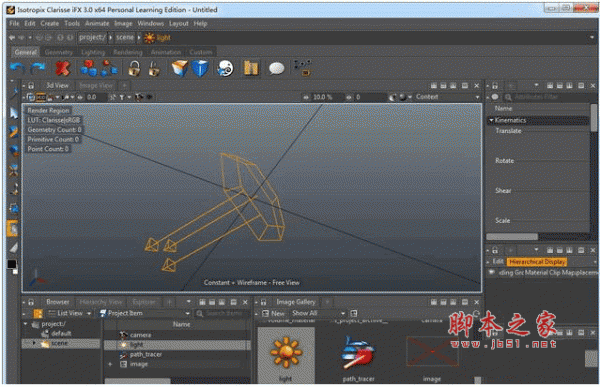This screenshot has width=600, height=387.
Task: Click the hourglass tool in left toolbar
Action: pos(14,170)
